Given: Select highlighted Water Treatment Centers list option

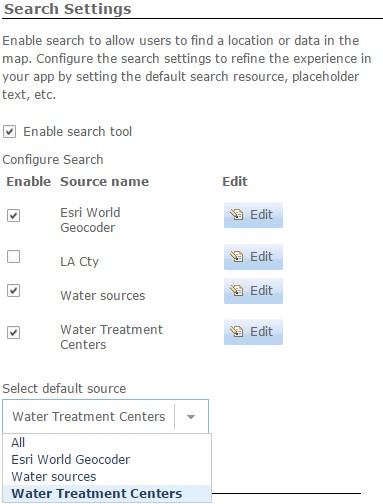Looking at the screenshot, I should point(107,494).
